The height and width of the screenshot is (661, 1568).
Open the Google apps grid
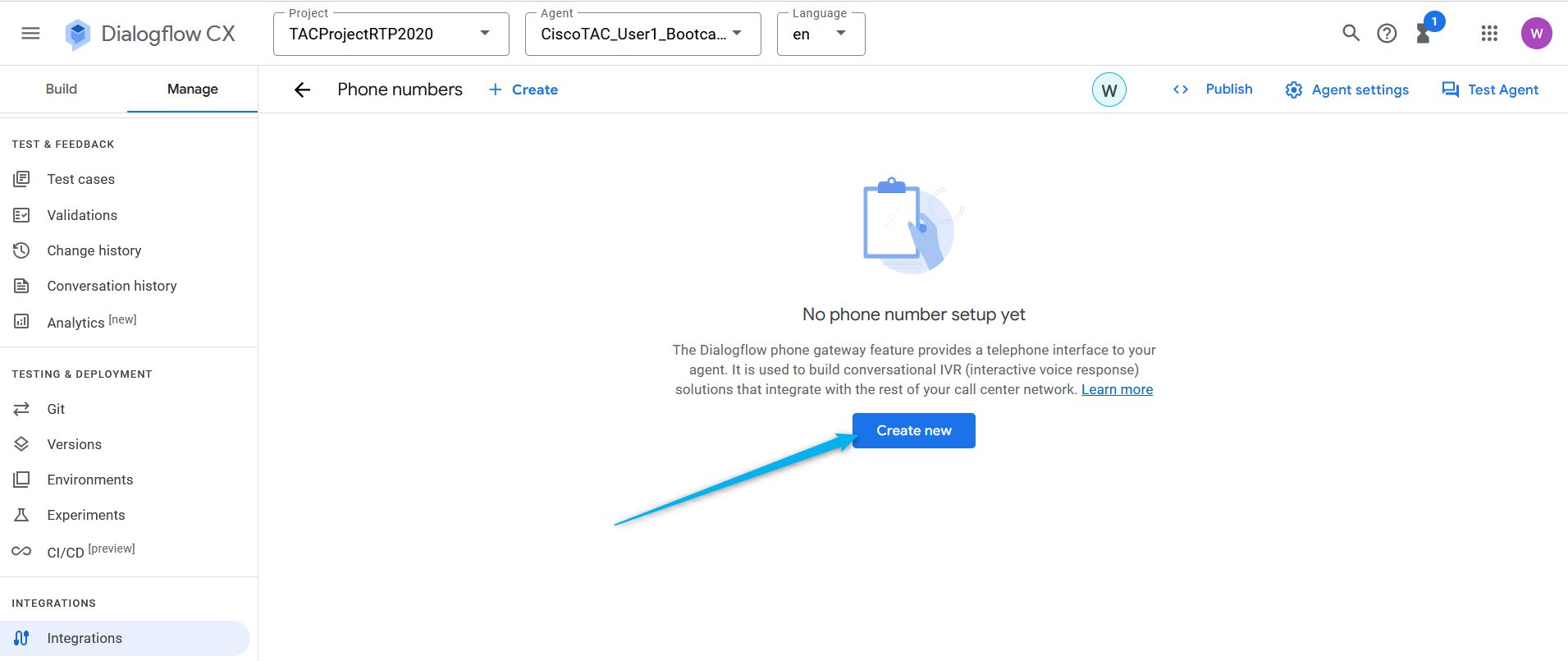pos(1489,34)
